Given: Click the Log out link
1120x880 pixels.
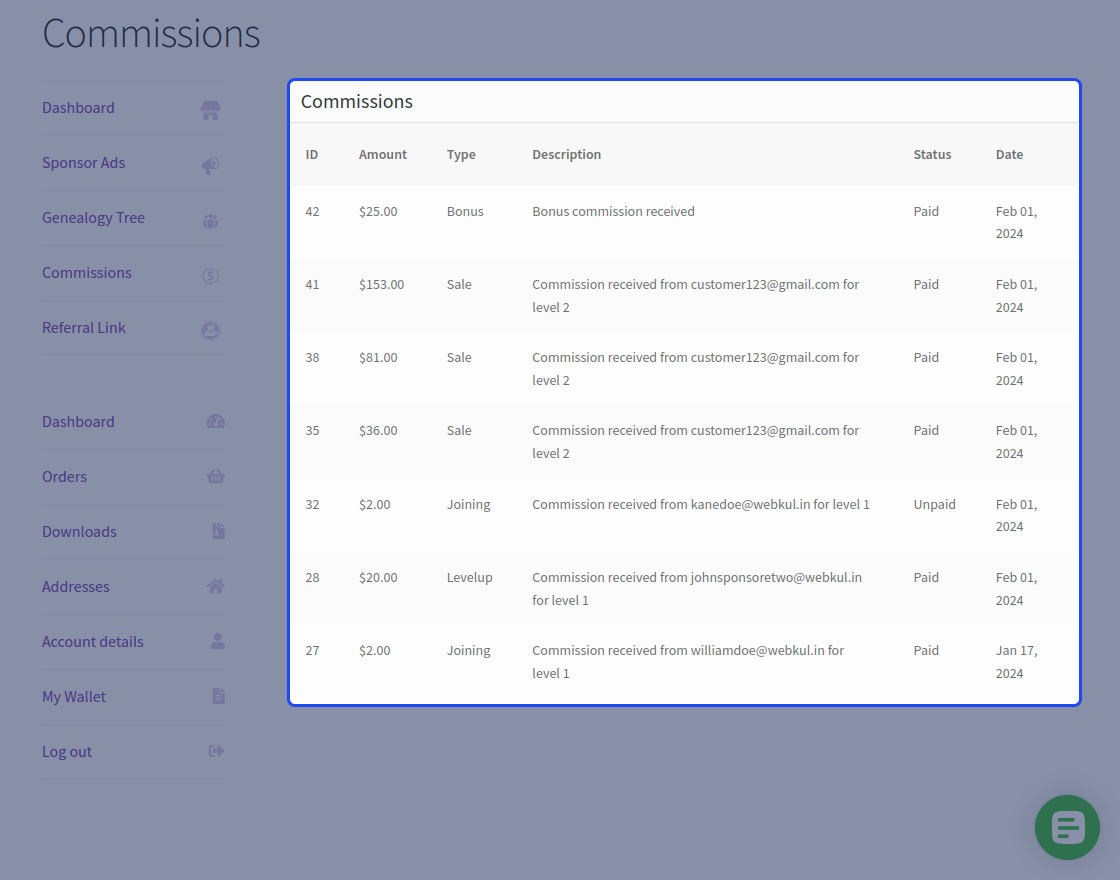Looking at the screenshot, I should pos(67,752).
